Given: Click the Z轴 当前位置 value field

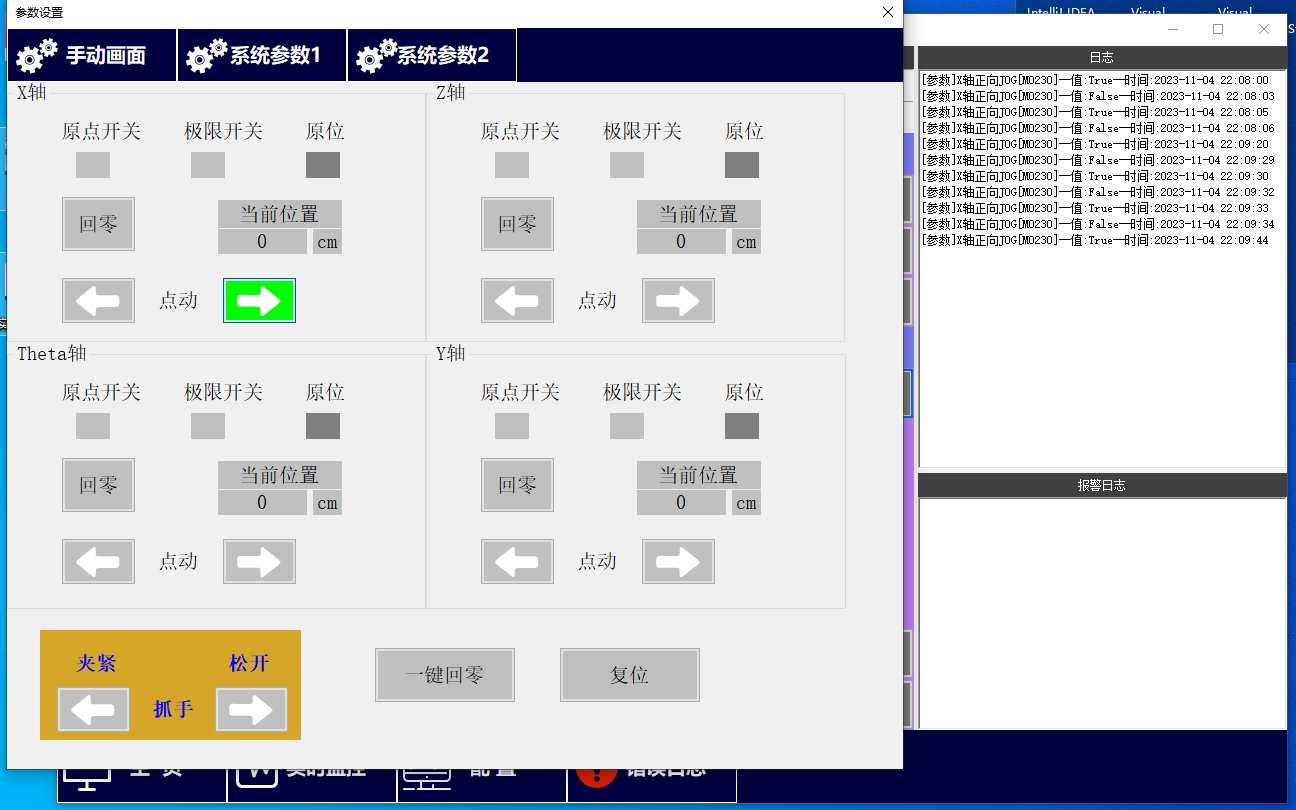Looking at the screenshot, I should tap(681, 242).
